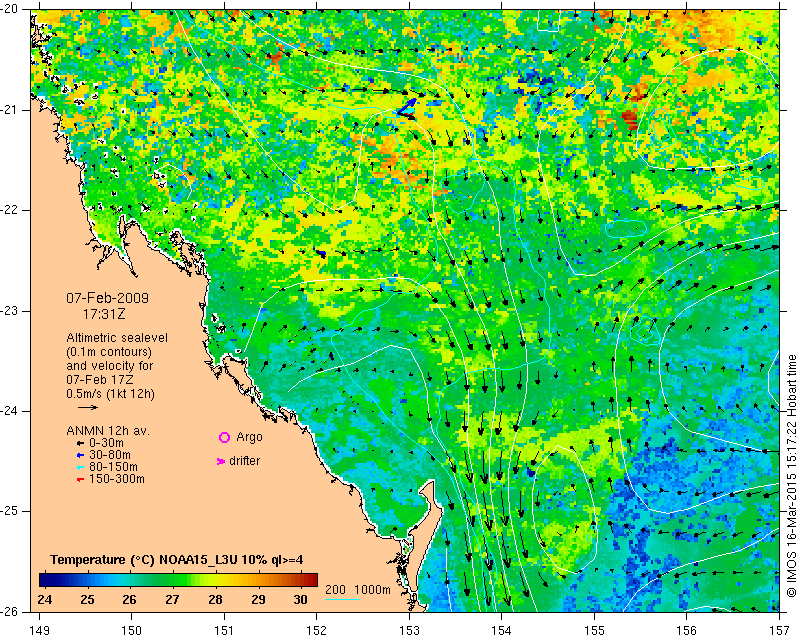Click the 155 longitude axis label
Image resolution: width=800 pixels, height=640 pixels.
(594, 631)
